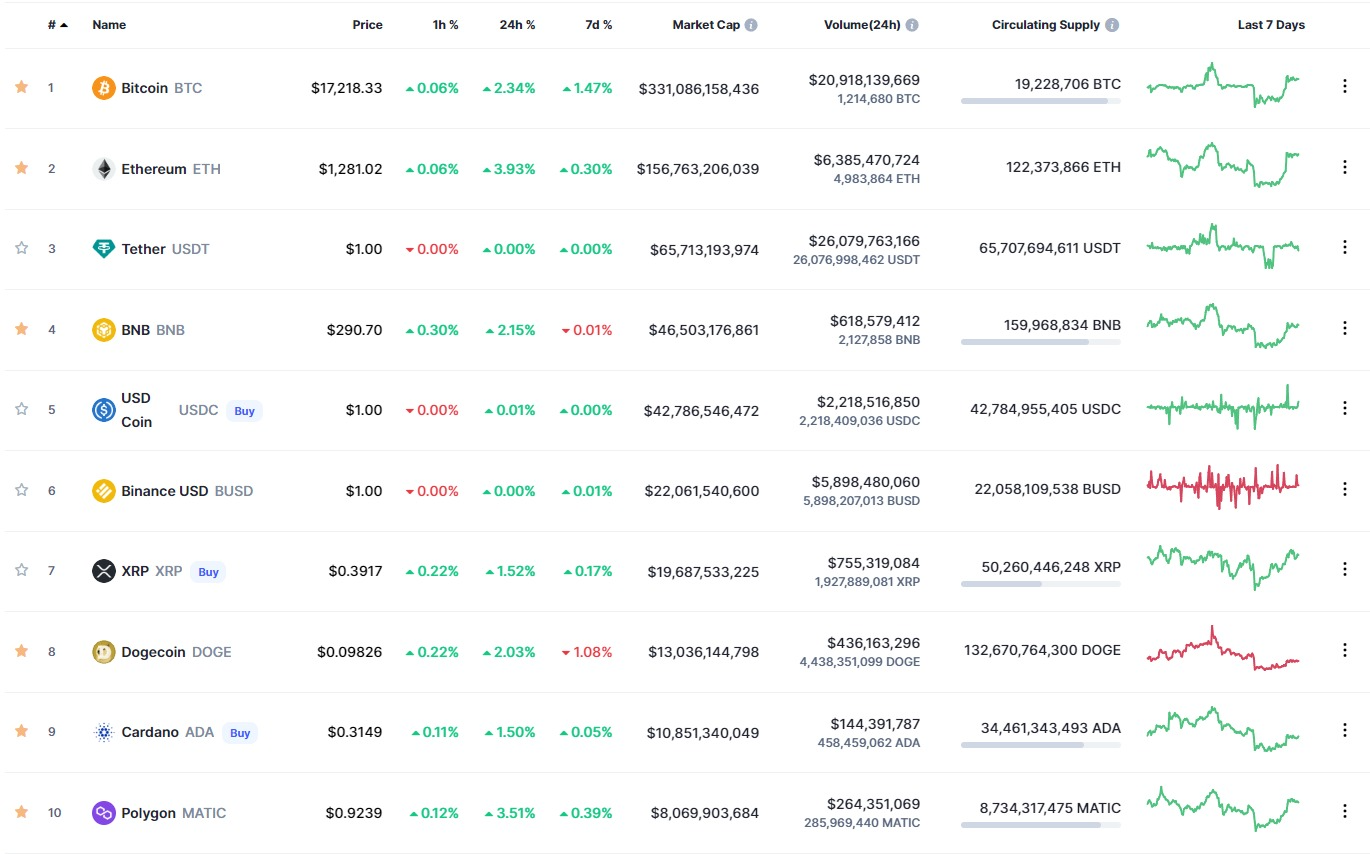Click Polygon price $0.9239

[x=354, y=813]
